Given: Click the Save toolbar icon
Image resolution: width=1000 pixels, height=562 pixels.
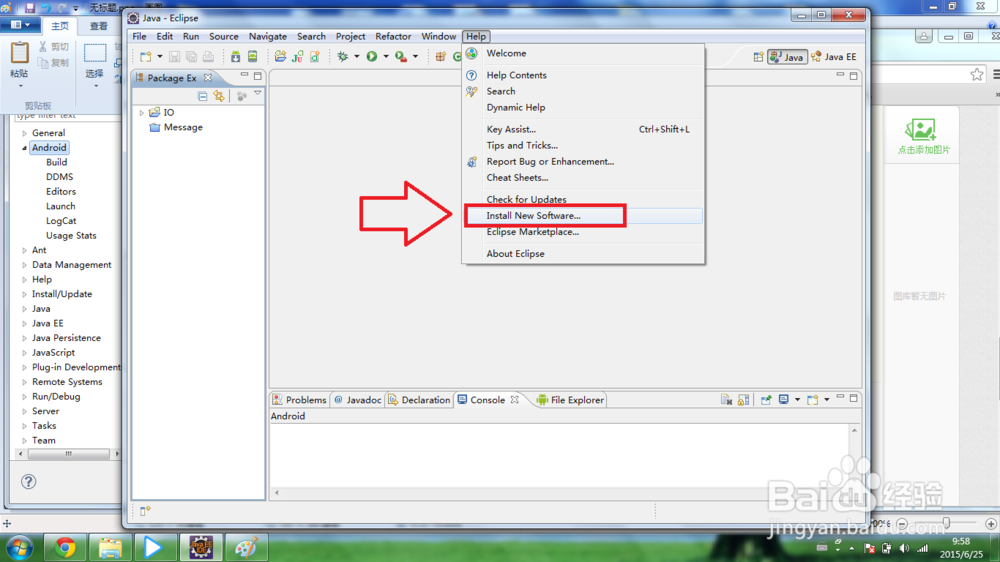Looking at the screenshot, I should pos(174,57).
